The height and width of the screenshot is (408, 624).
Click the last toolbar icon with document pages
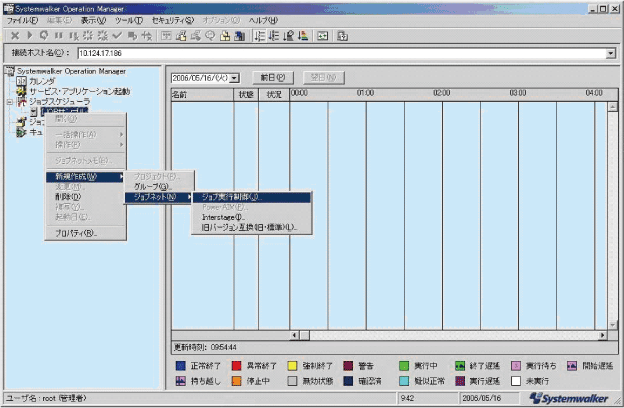343,36
